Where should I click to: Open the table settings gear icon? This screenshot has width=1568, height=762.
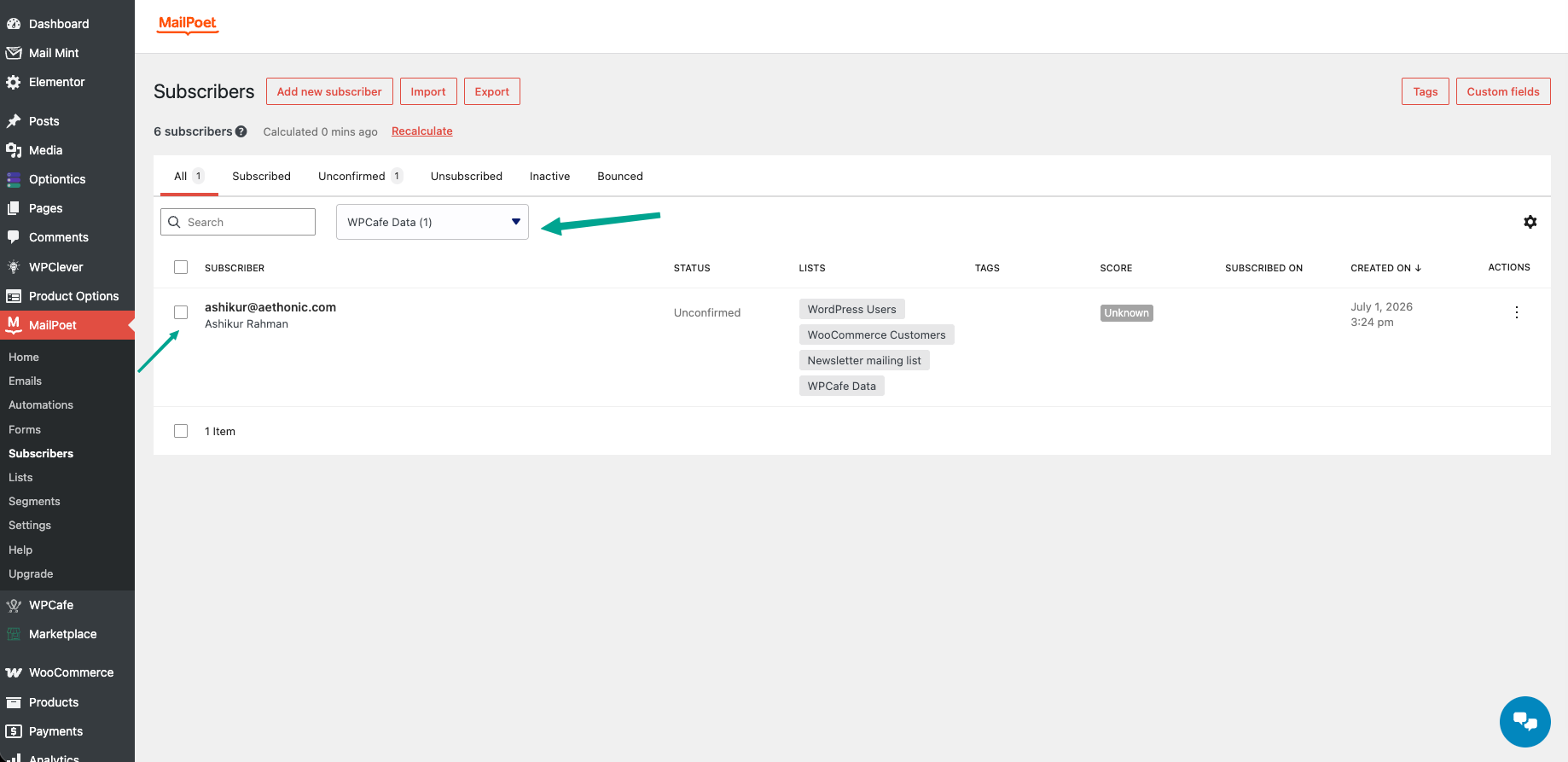(x=1530, y=222)
